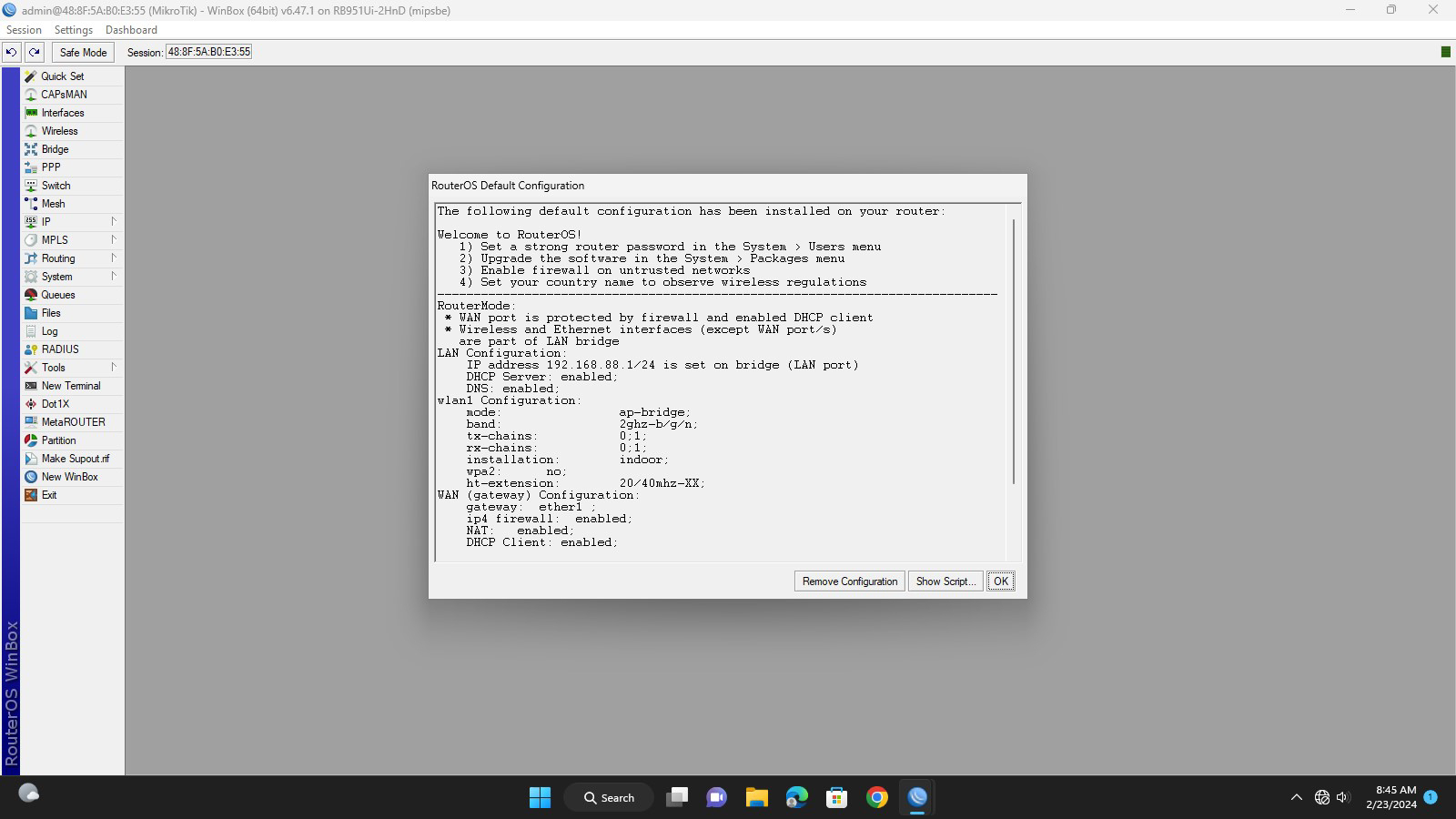Open the taskbar clock and date

pyautogui.click(x=1390, y=797)
